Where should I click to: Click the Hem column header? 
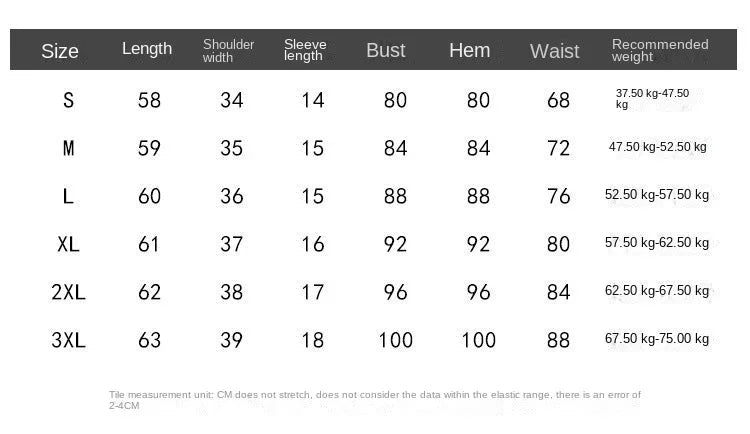[x=469, y=50]
